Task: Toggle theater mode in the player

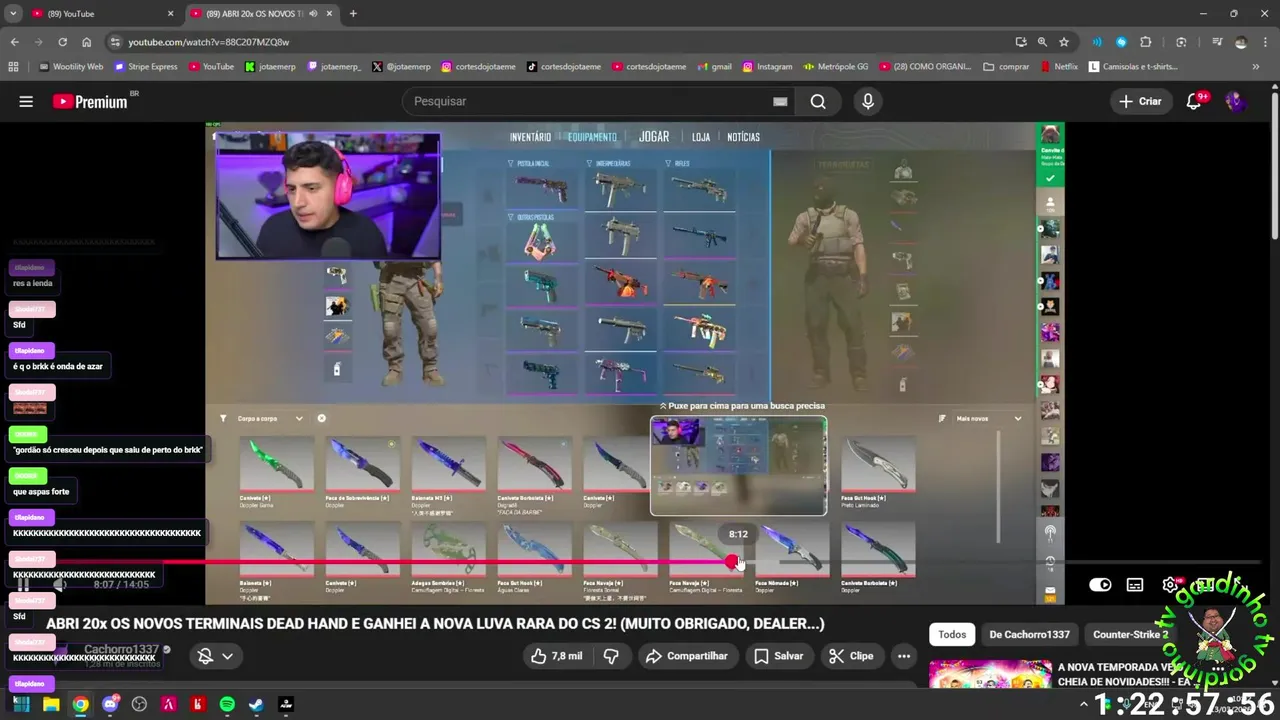Action: pyautogui.click(x=1206, y=585)
